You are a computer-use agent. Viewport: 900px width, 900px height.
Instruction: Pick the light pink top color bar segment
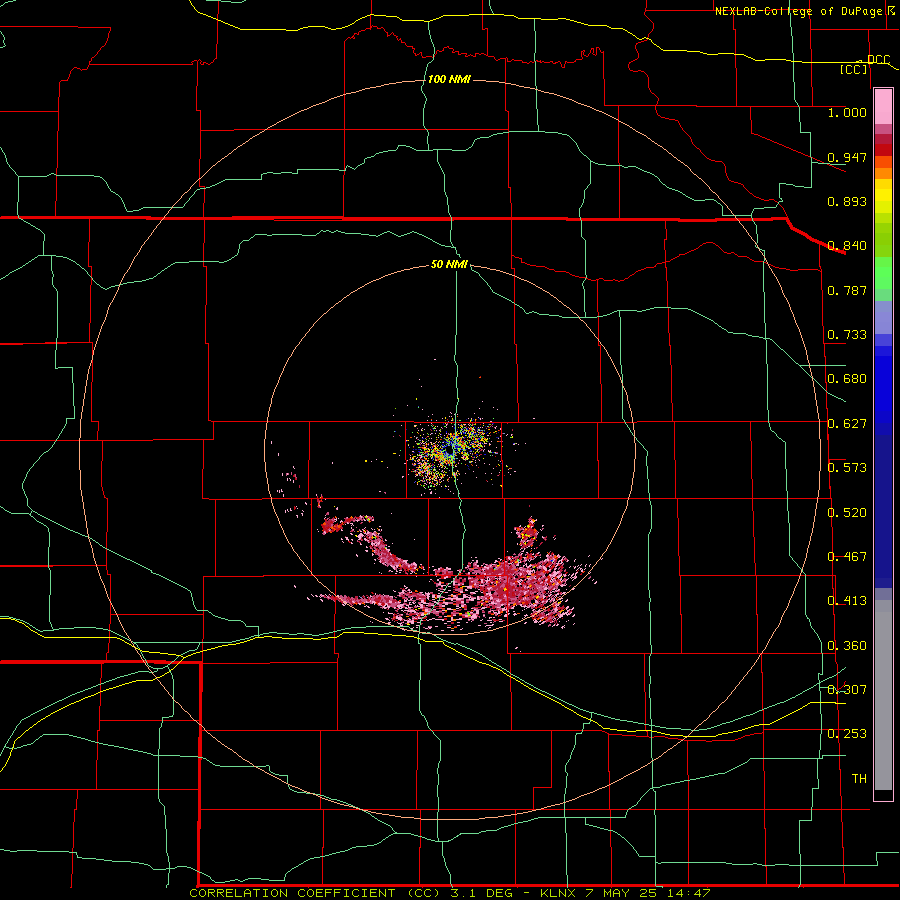pos(883,106)
